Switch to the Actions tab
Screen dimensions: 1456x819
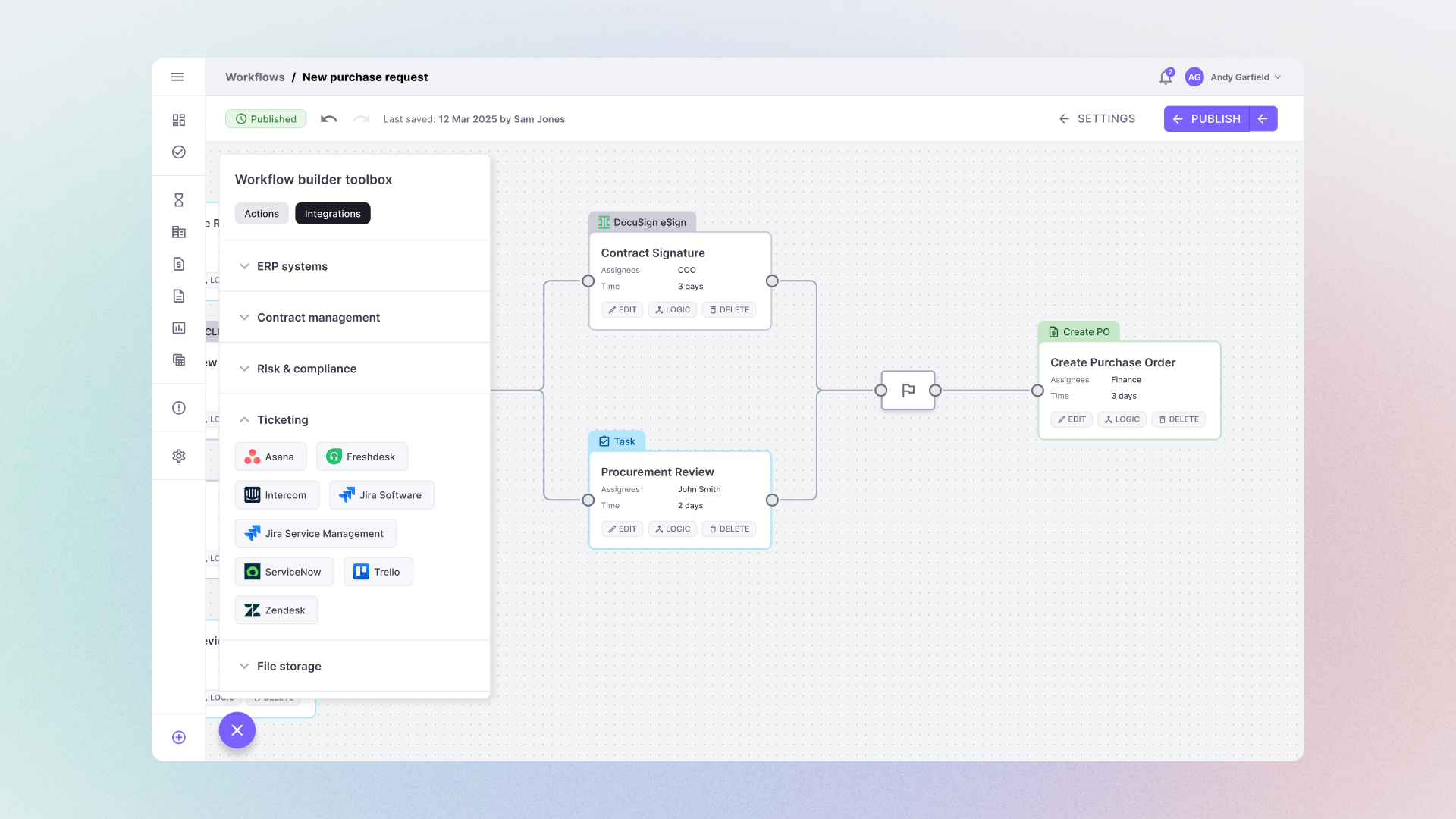262,214
